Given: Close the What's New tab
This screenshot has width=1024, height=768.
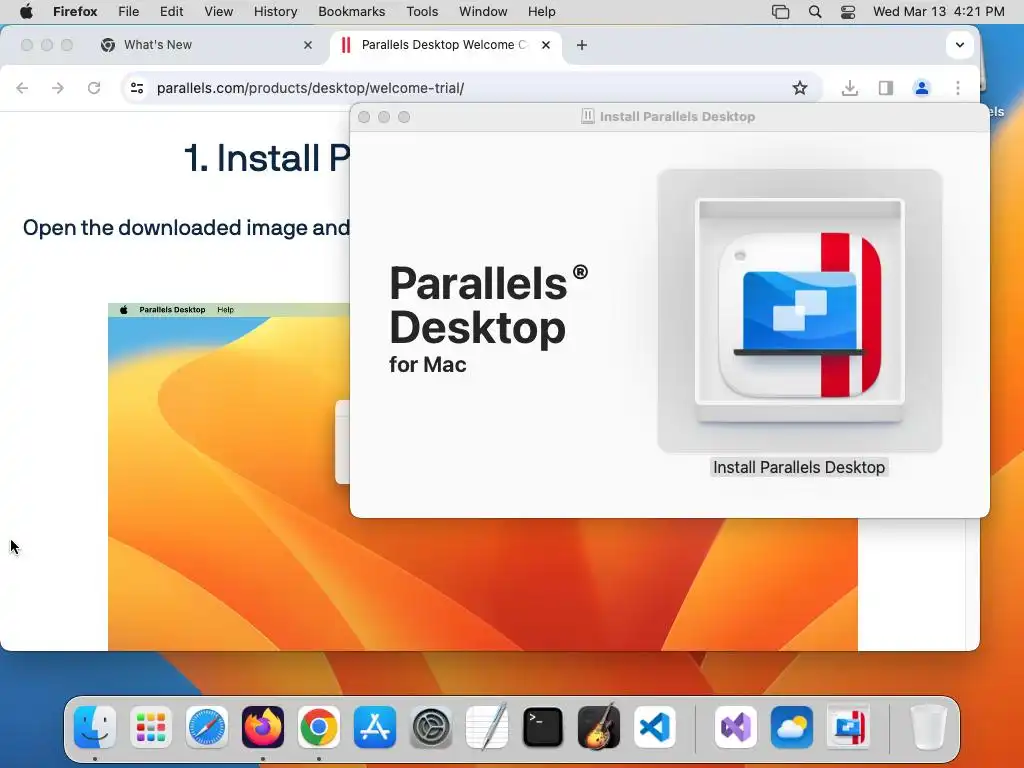Looking at the screenshot, I should coord(308,45).
